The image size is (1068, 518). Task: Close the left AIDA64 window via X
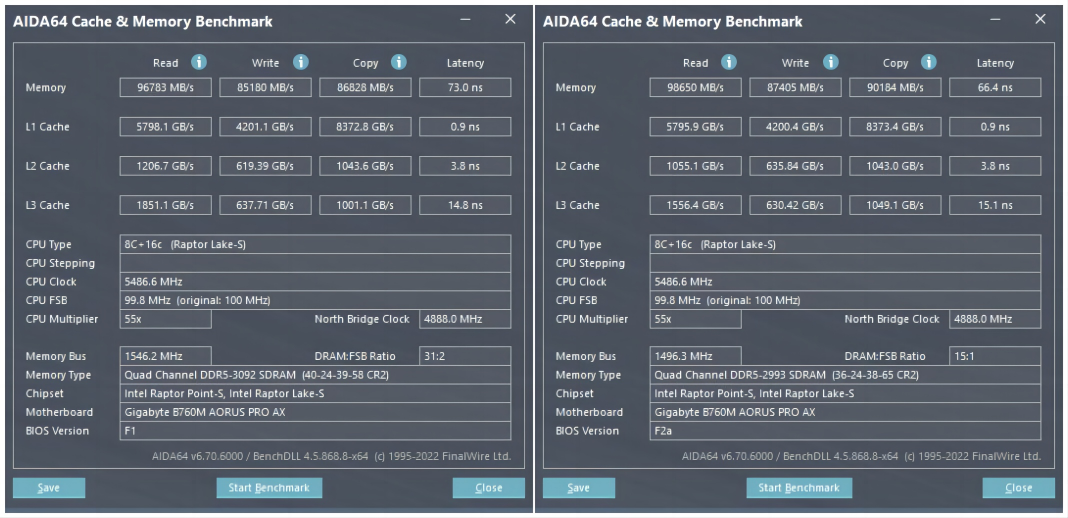(x=510, y=19)
